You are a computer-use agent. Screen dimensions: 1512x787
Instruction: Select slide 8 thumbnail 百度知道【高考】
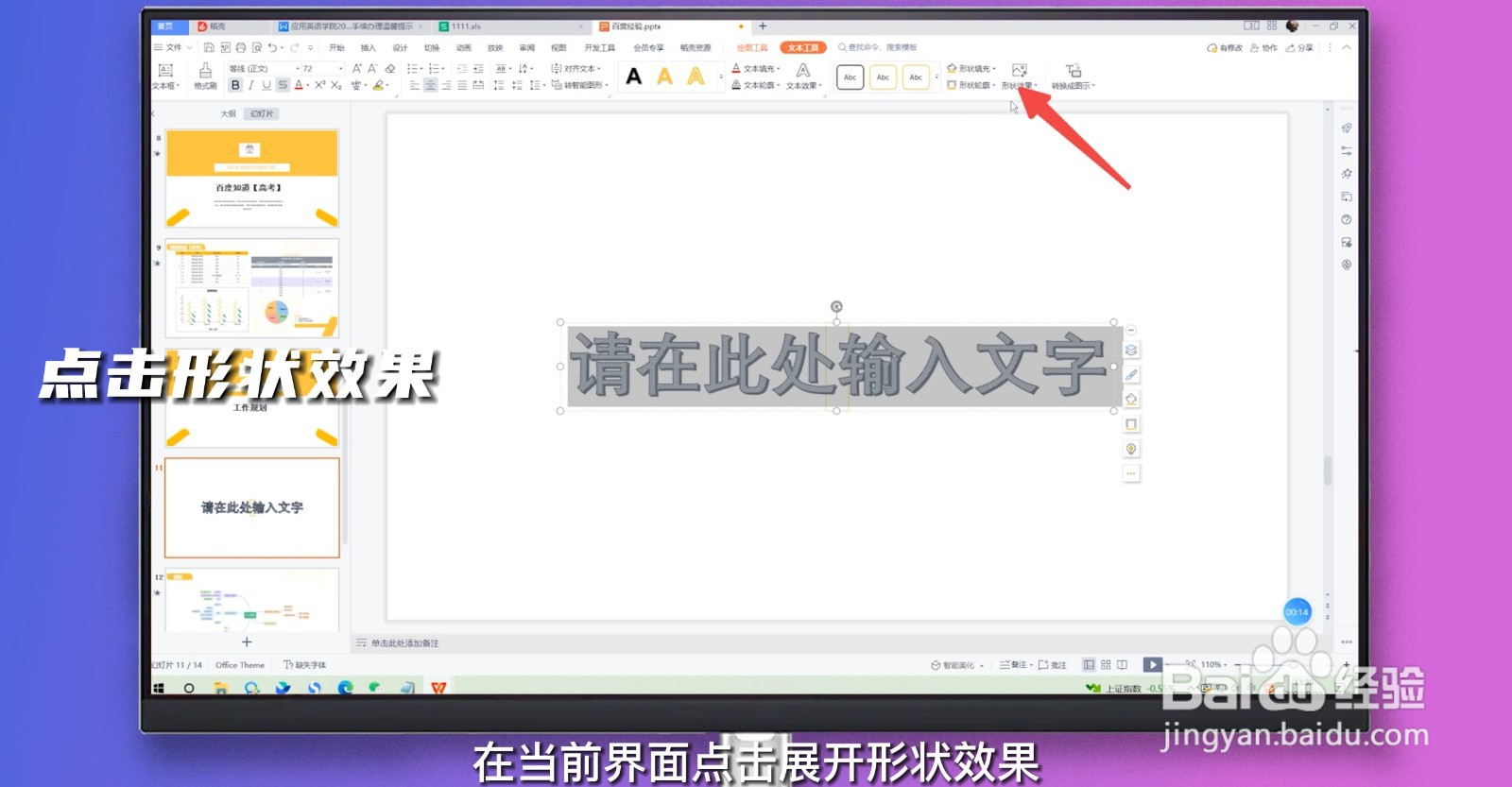tap(252, 179)
